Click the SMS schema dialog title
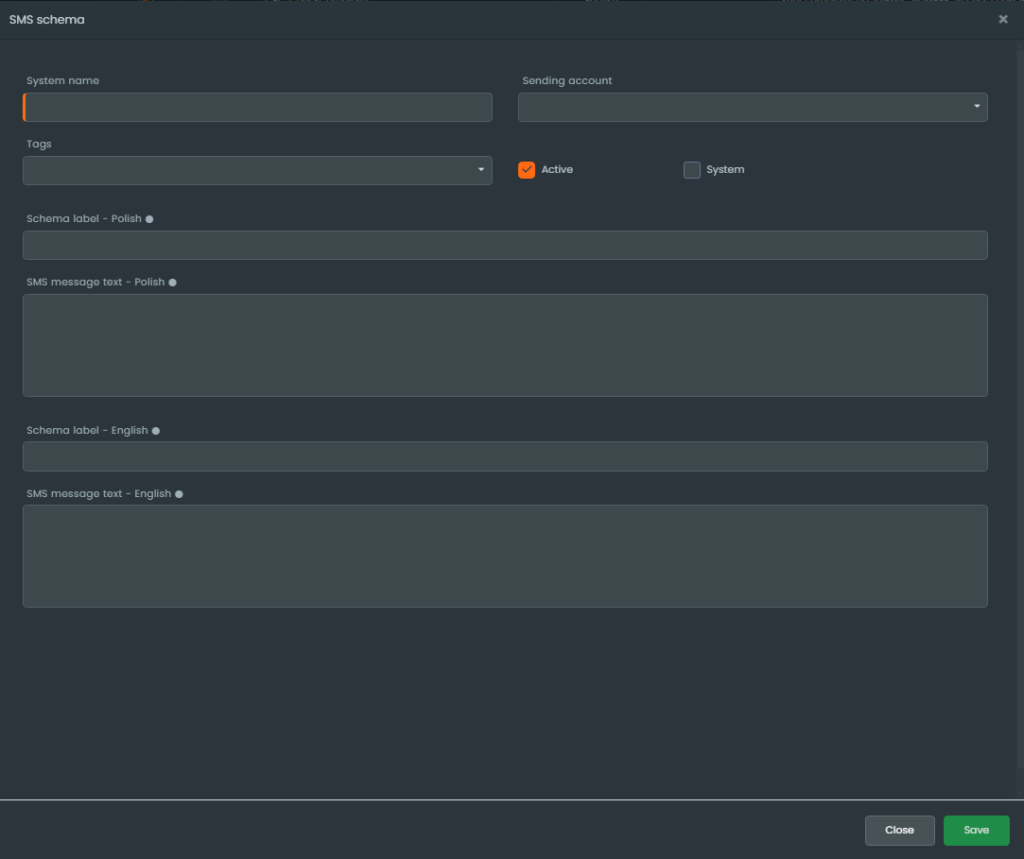The height and width of the screenshot is (859, 1024). click(x=47, y=20)
